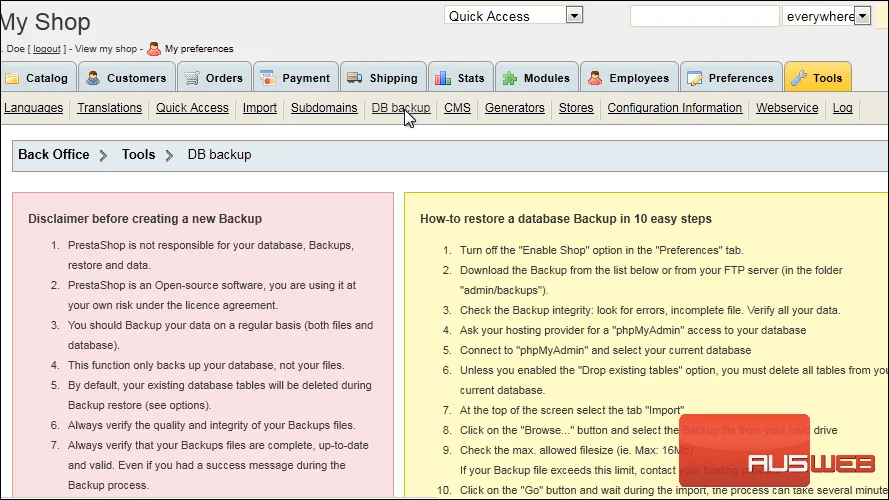Click View my shop link

click(x=106, y=49)
